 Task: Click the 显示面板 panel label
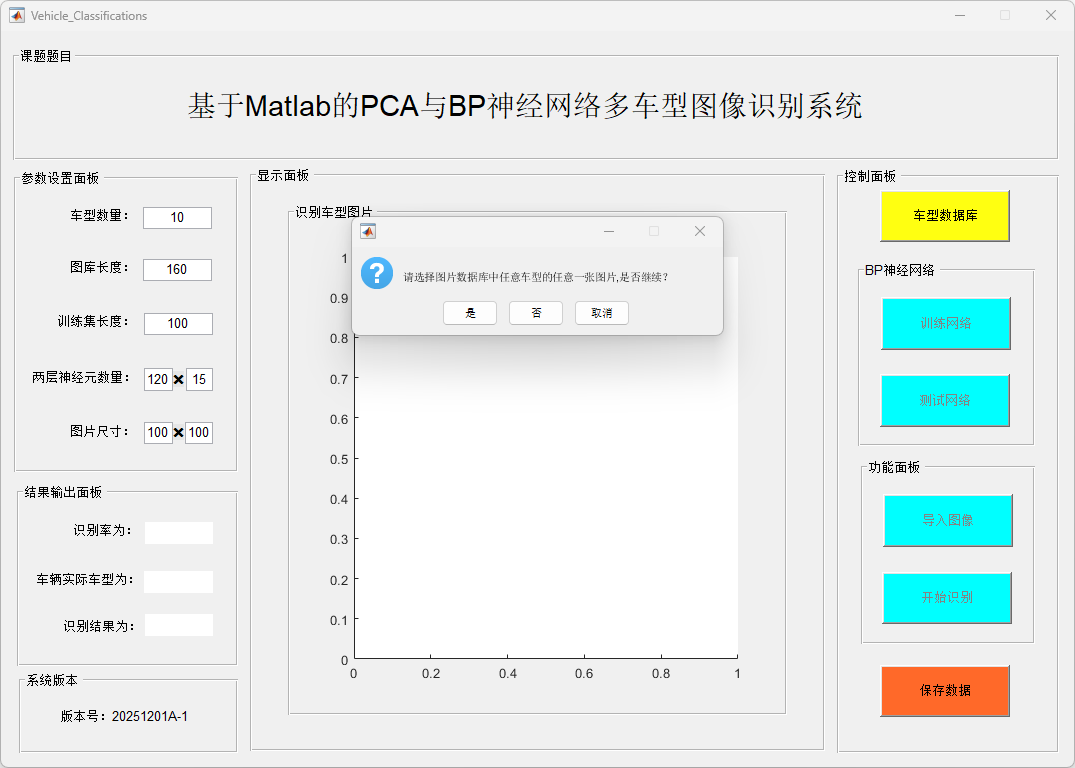coord(283,176)
